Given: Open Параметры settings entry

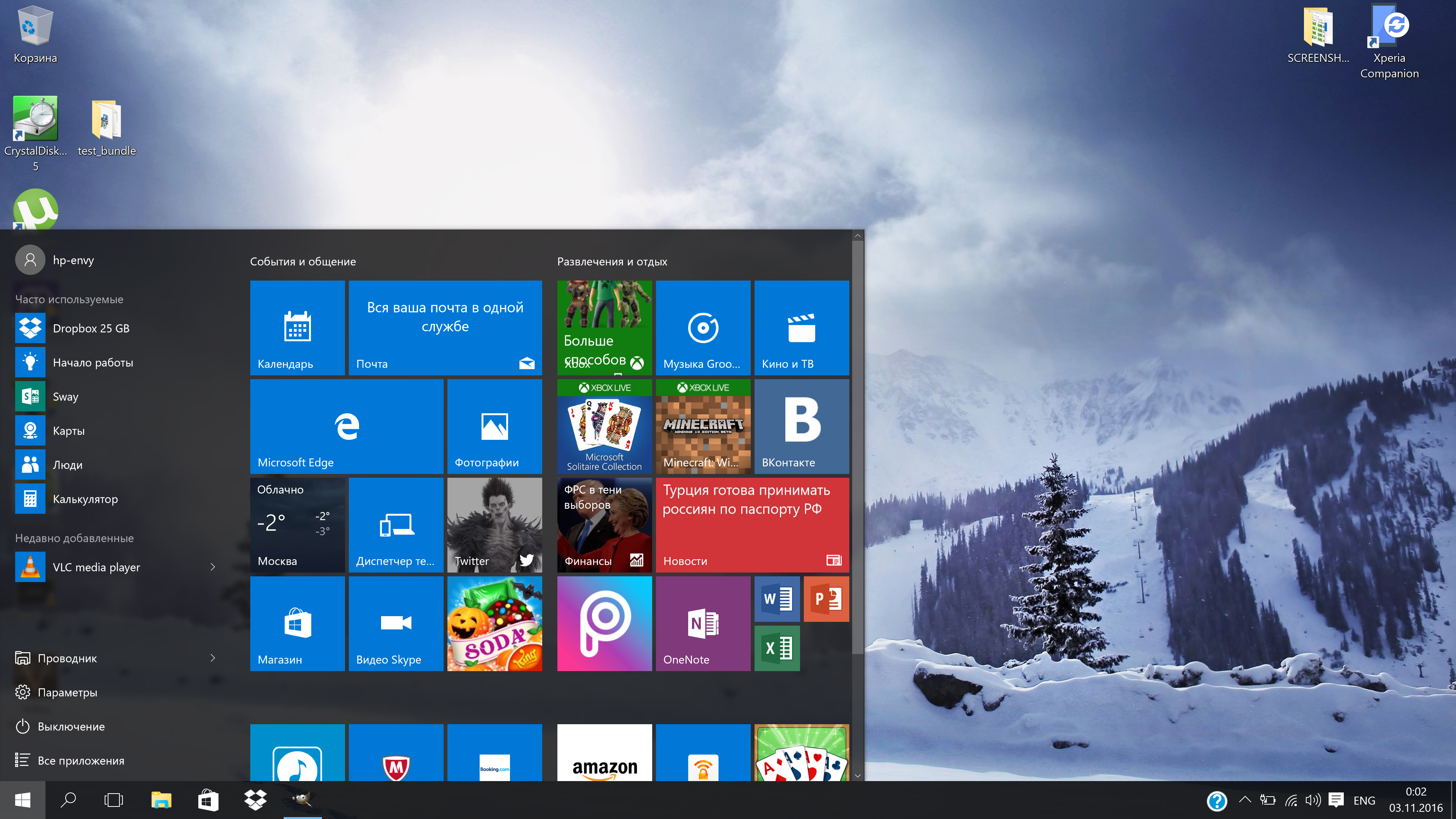Looking at the screenshot, I should (x=67, y=692).
